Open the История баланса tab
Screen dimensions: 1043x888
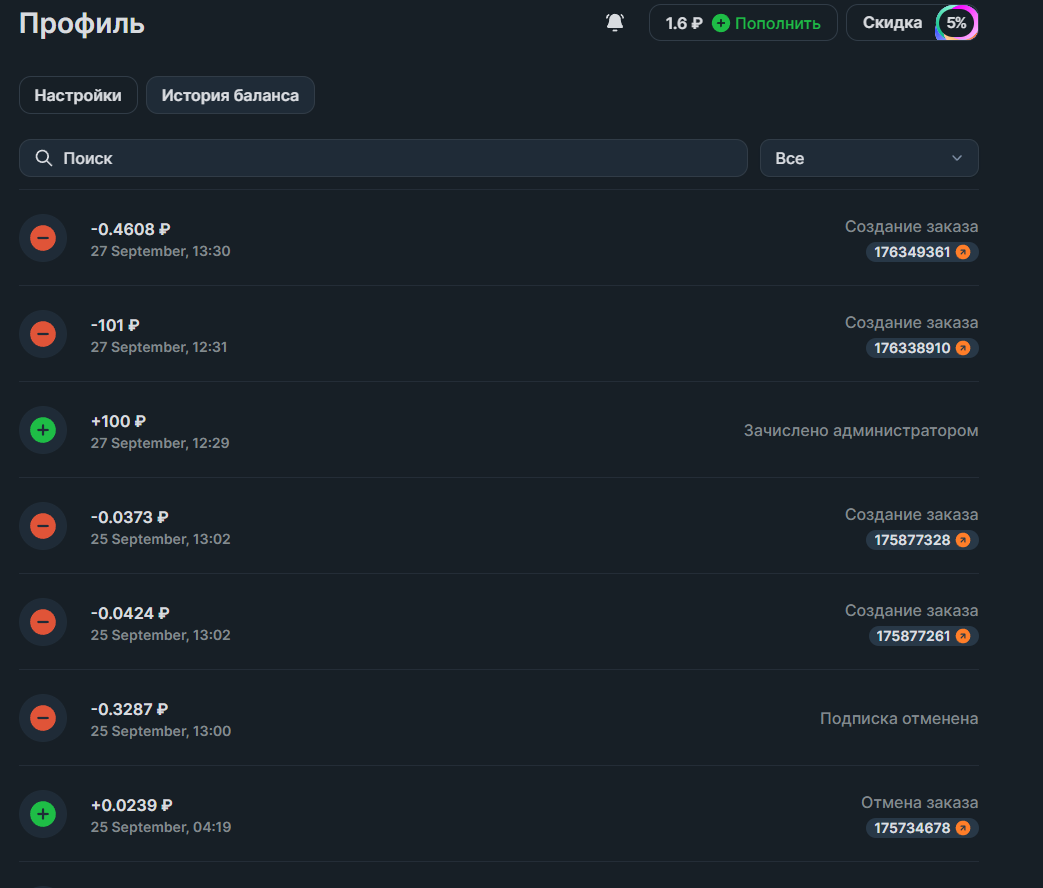(x=230, y=95)
